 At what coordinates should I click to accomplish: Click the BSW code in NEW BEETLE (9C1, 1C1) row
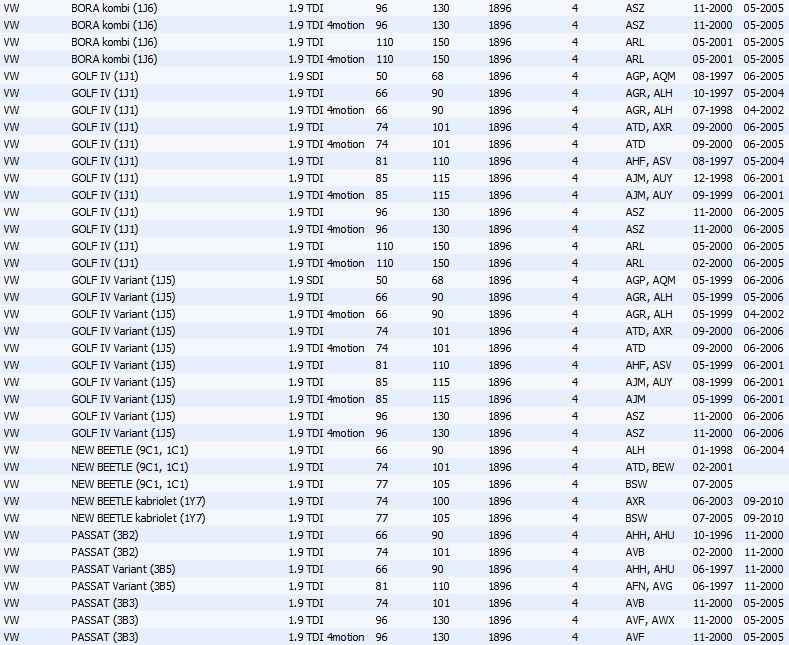pyautogui.click(x=636, y=485)
